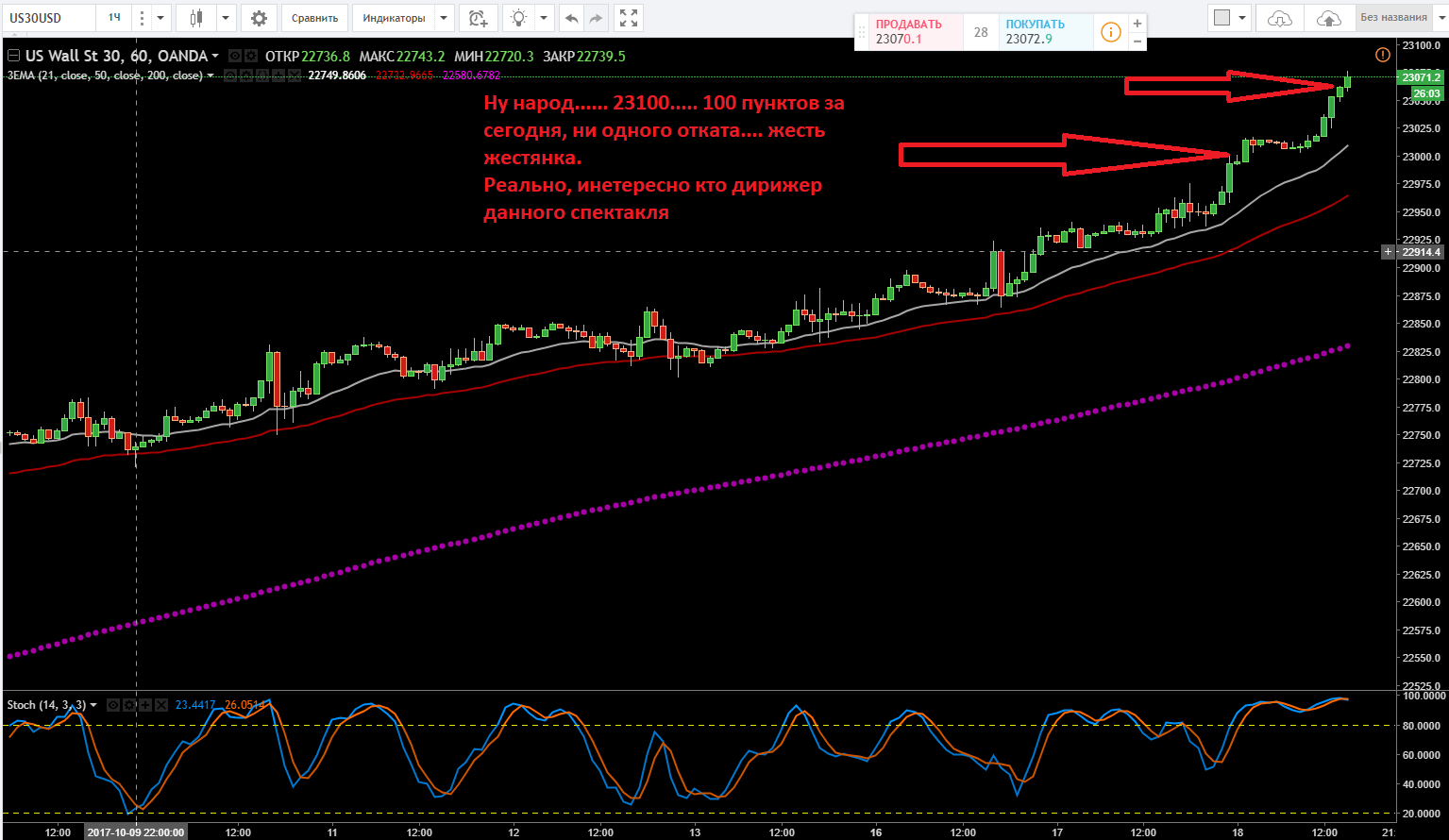Open layout selector square dropdown

coord(1230,18)
